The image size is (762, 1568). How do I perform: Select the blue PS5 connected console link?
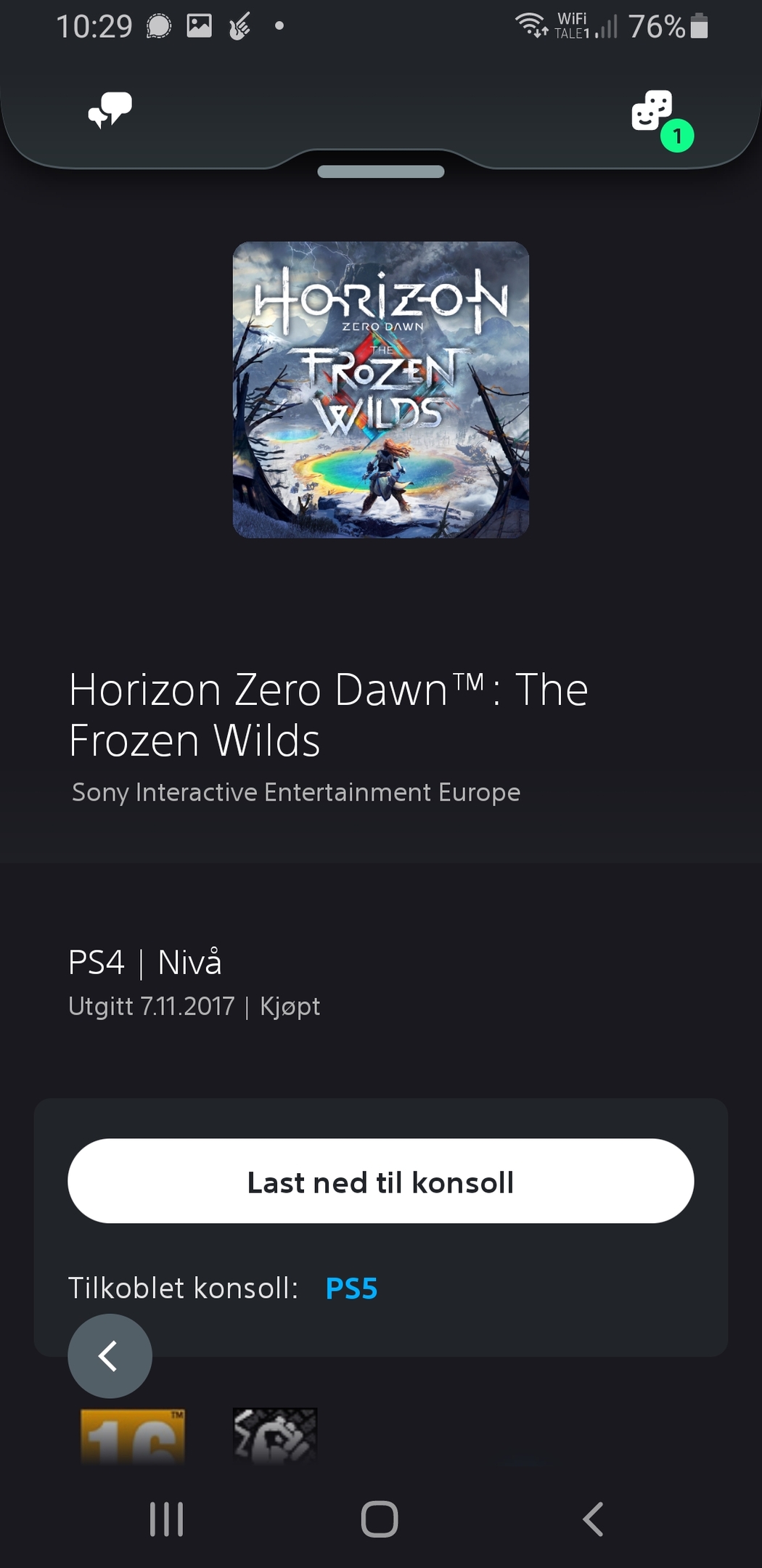(x=352, y=1289)
